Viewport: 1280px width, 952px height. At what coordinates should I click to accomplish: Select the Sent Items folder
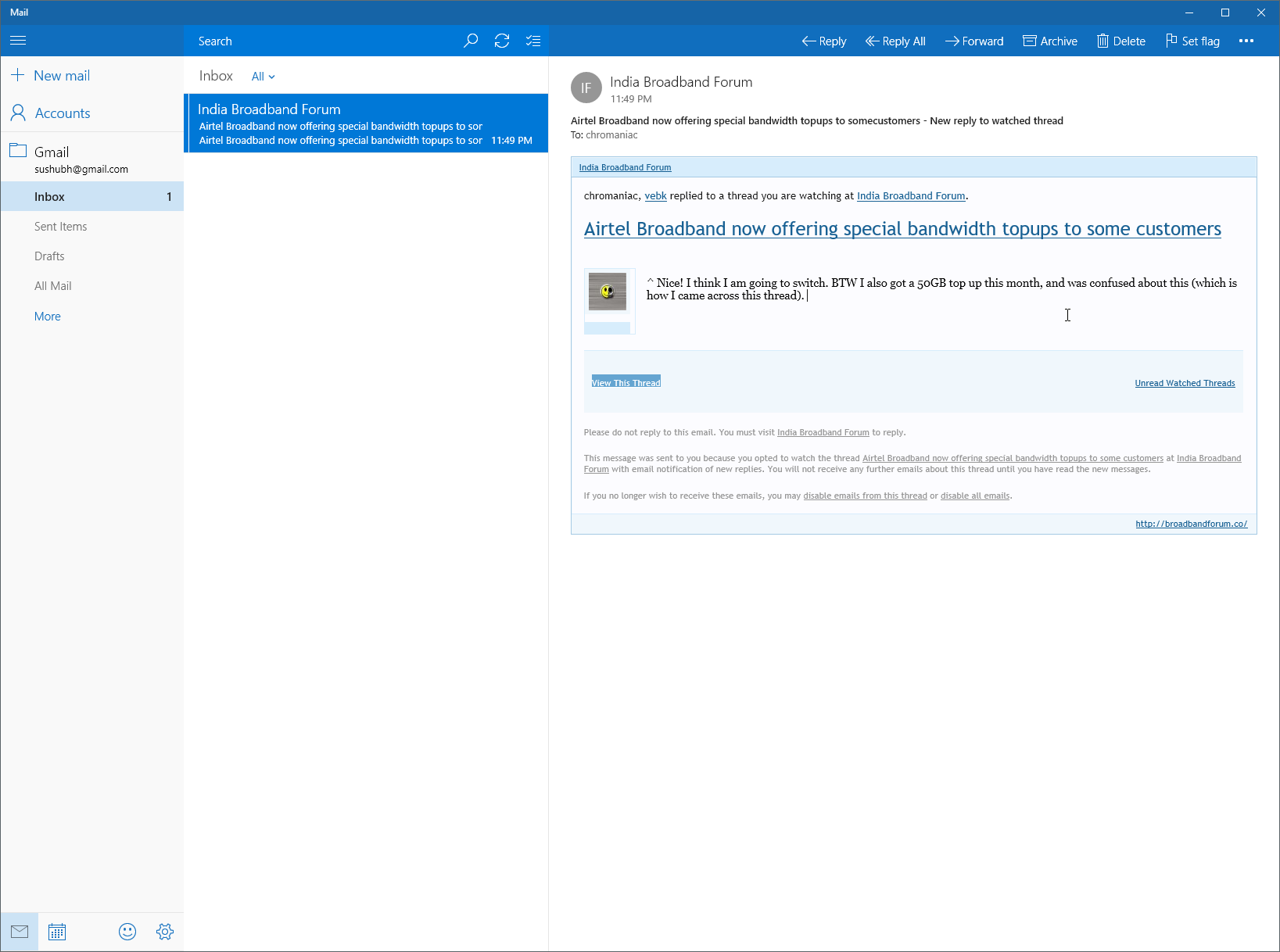pos(61,227)
